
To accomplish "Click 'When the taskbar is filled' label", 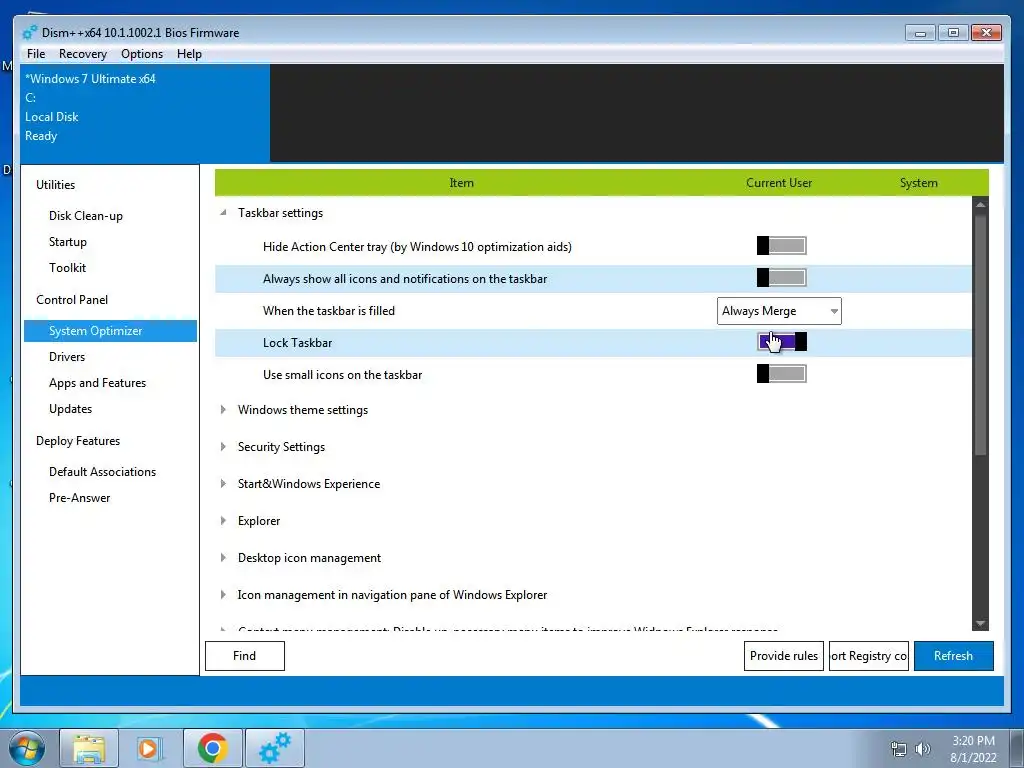I will [x=328, y=311].
